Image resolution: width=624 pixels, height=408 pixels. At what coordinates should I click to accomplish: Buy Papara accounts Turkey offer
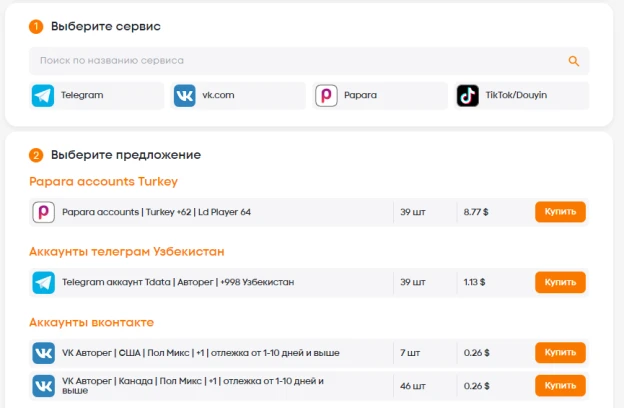coord(560,212)
